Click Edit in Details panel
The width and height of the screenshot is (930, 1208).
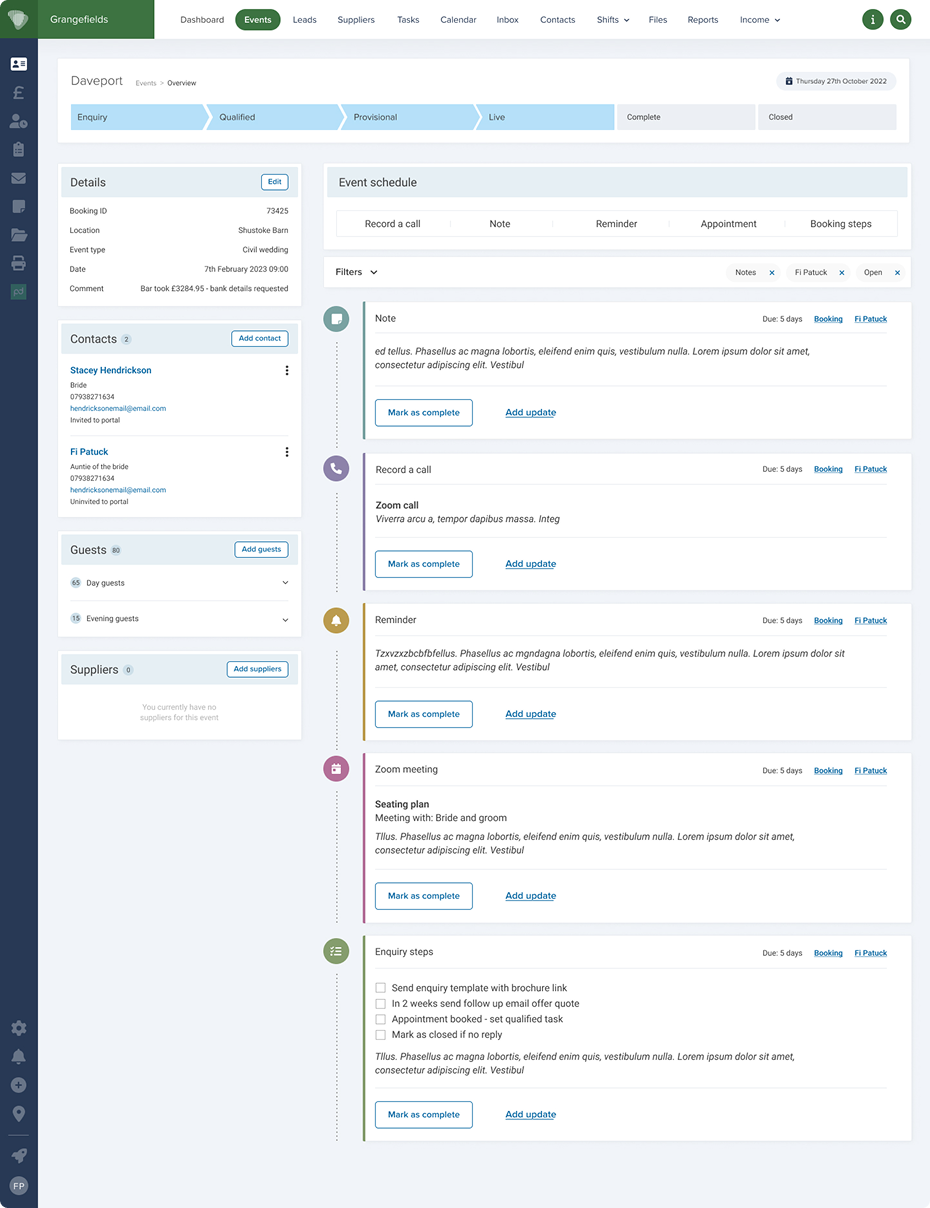point(275,182)
